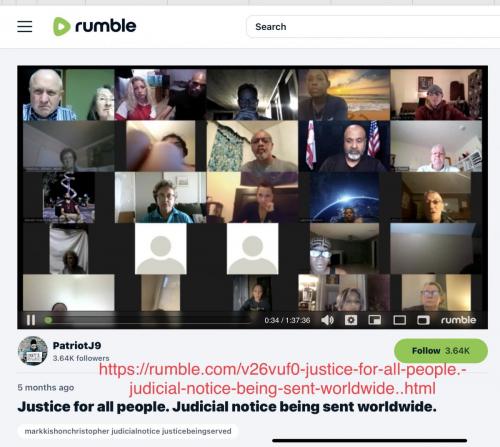Screen dimensions: 500x447
Task: Click the video progress bar
Action: (x=148, y=321)
